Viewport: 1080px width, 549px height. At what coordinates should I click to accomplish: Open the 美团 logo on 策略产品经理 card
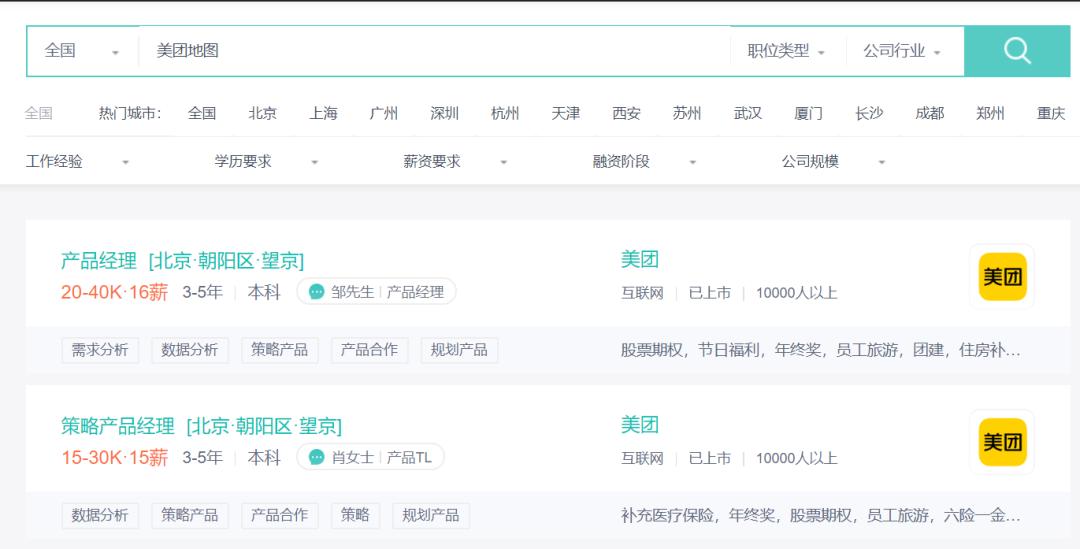pos(1002,442)
